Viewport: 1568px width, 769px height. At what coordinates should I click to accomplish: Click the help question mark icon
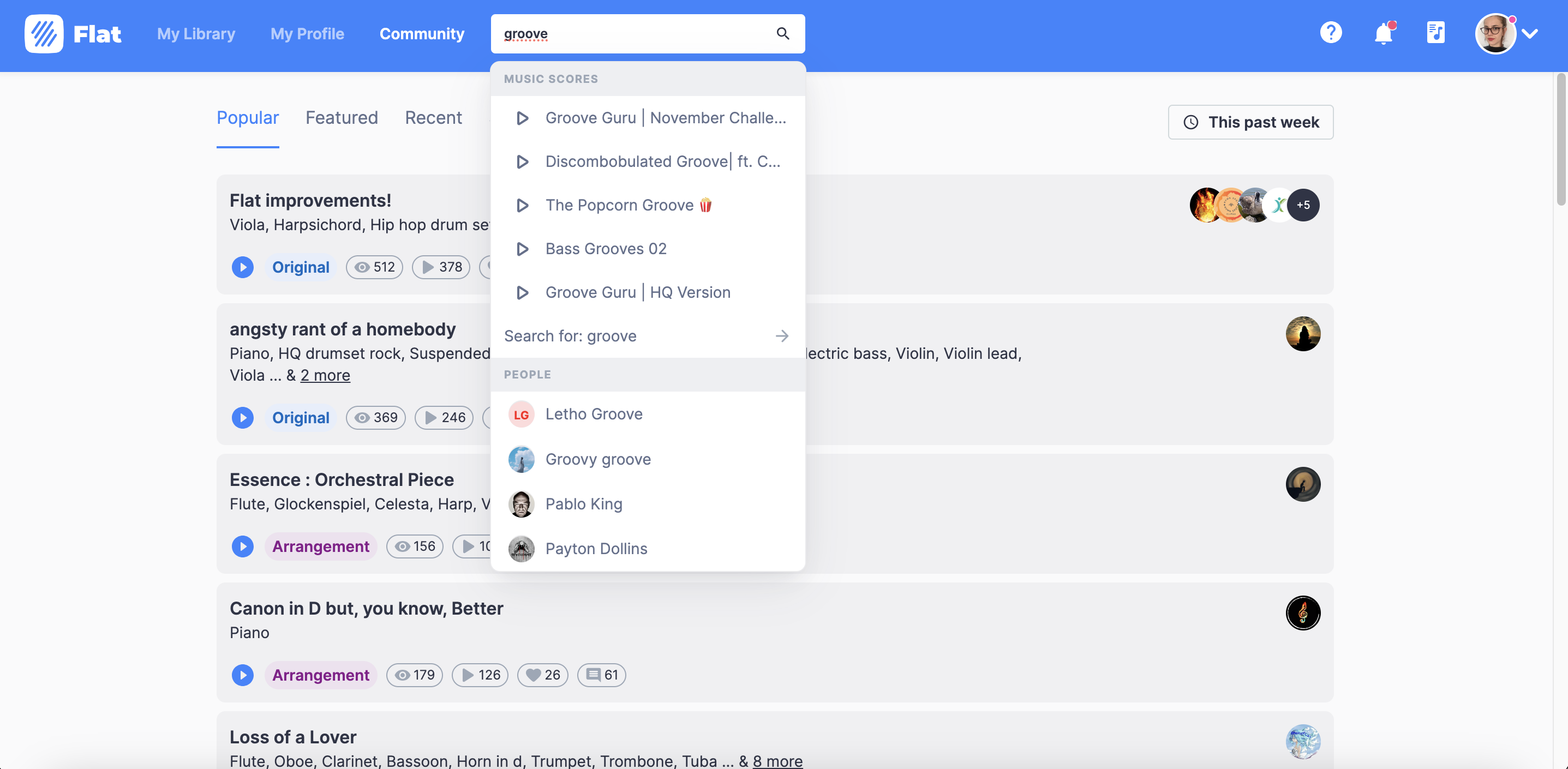tap(1330, 33)
